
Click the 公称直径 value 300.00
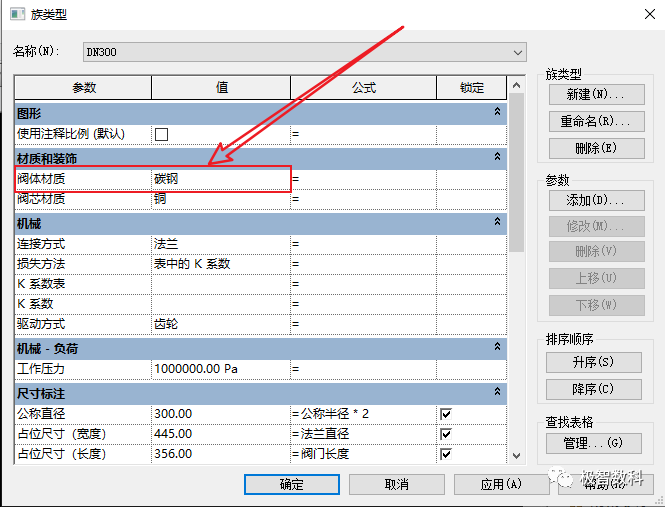coord(221,414)
